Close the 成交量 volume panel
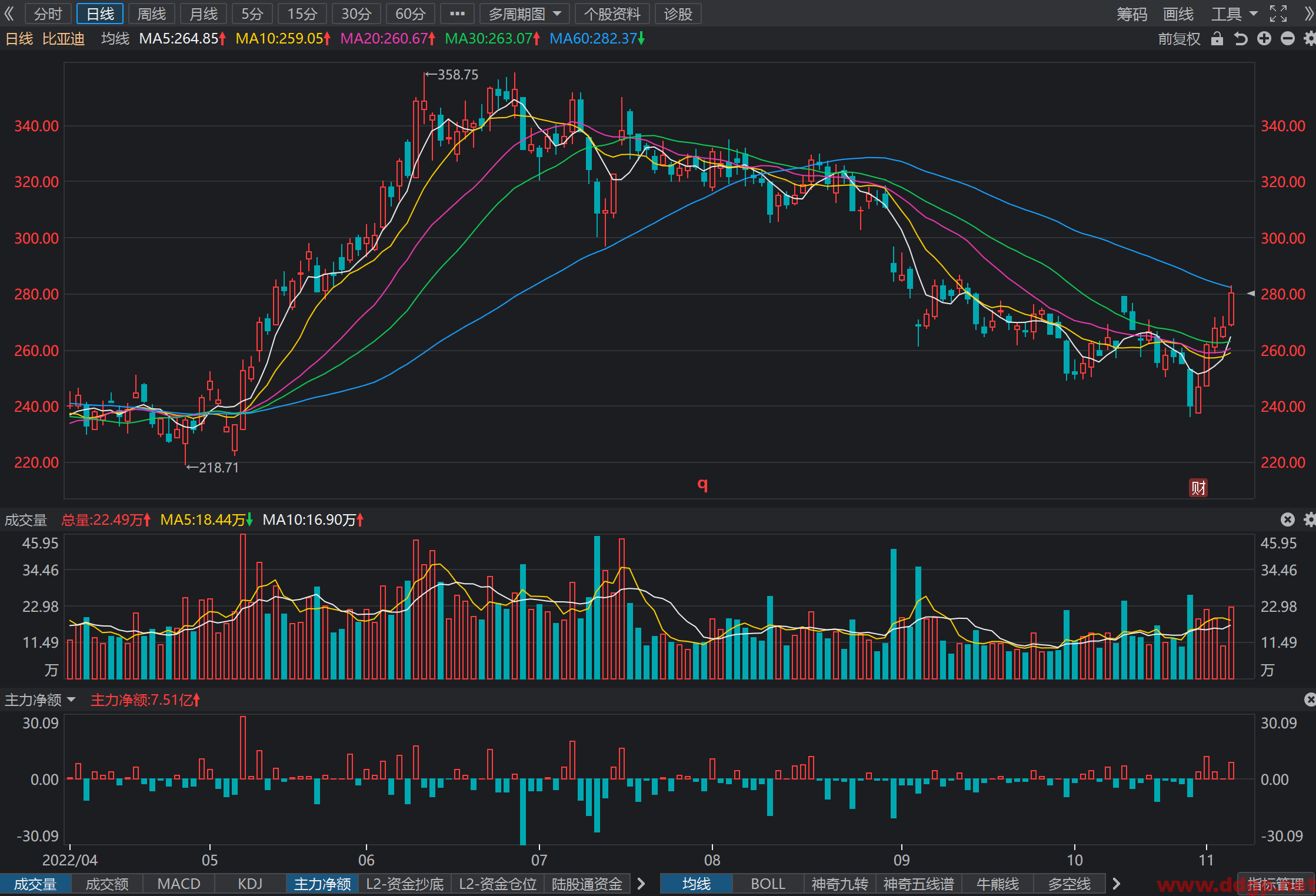Image resolution: width=1316 pixels, height=896 pixels. pyautogui.click(x=1288, y=519)
